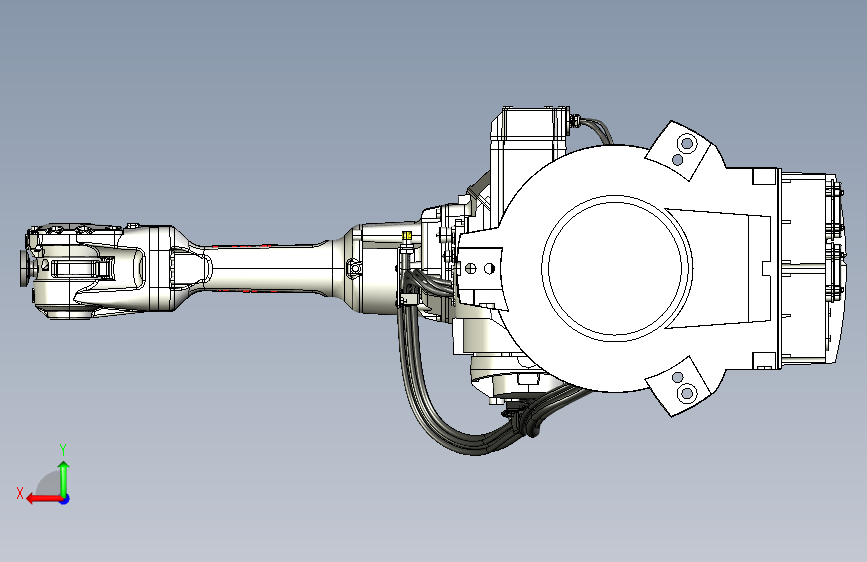The image size is (867, 562).
Task: Click the green Y axis arrow on triad
Action: (64, 479)
